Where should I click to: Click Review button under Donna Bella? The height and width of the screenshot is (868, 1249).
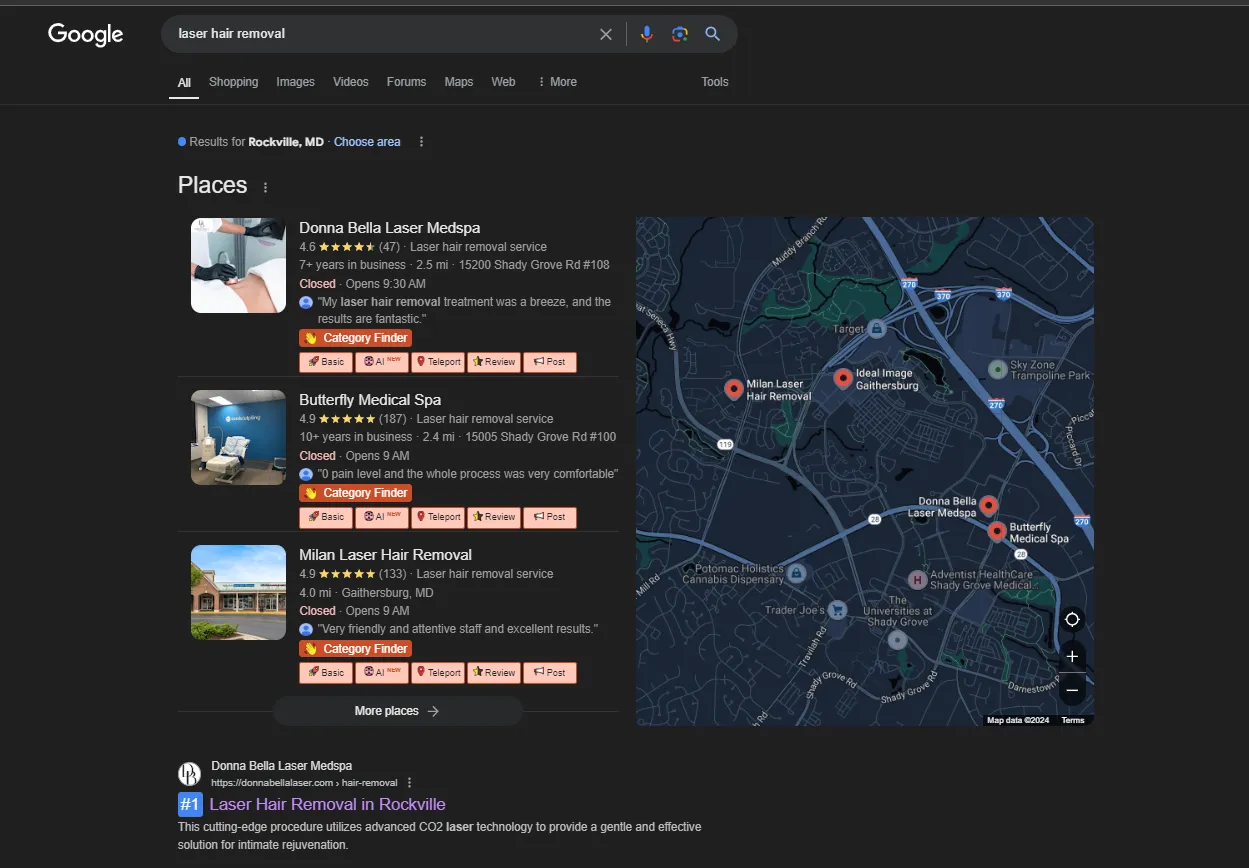click(x=494, y=362)
